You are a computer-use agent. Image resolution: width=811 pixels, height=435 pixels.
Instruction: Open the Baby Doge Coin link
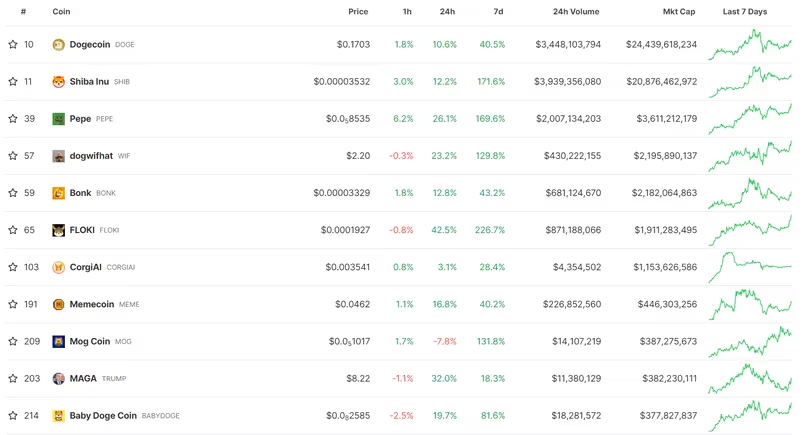pos(103,415)
